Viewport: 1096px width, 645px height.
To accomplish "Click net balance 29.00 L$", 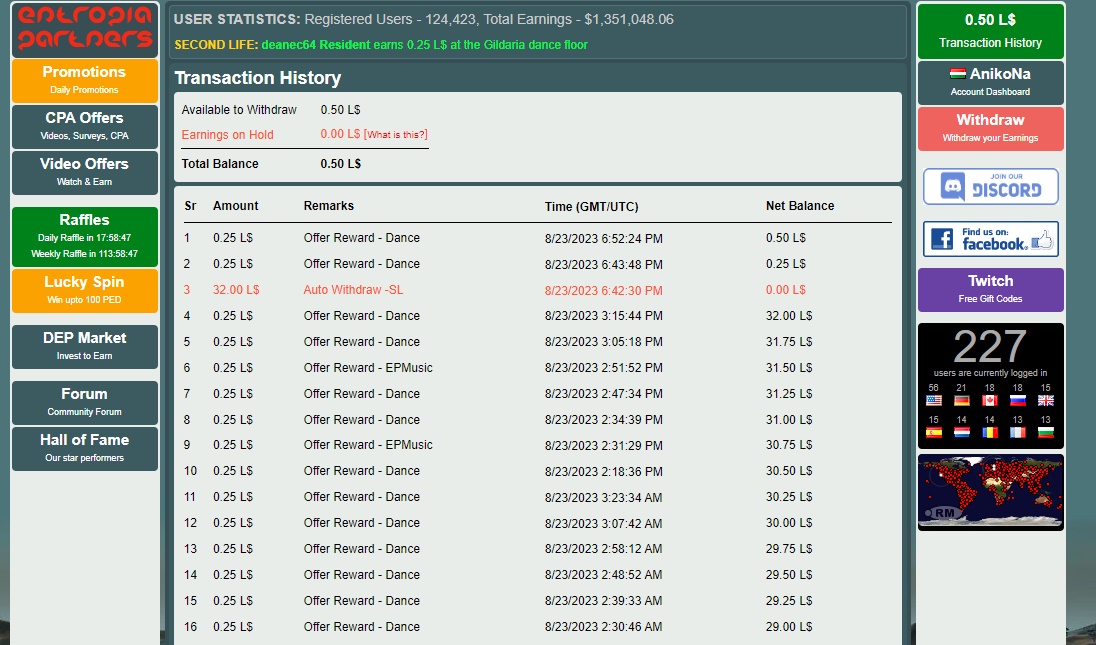I will pyautogui.click(x=789, y=627).
